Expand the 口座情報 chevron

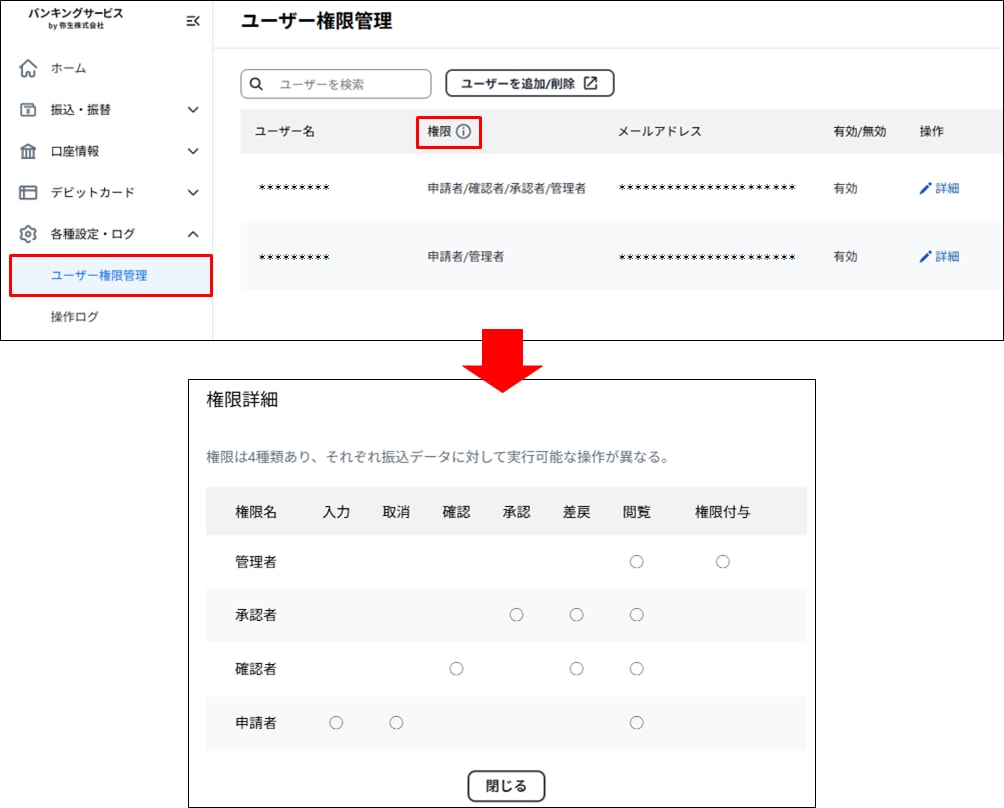(193, 151)
